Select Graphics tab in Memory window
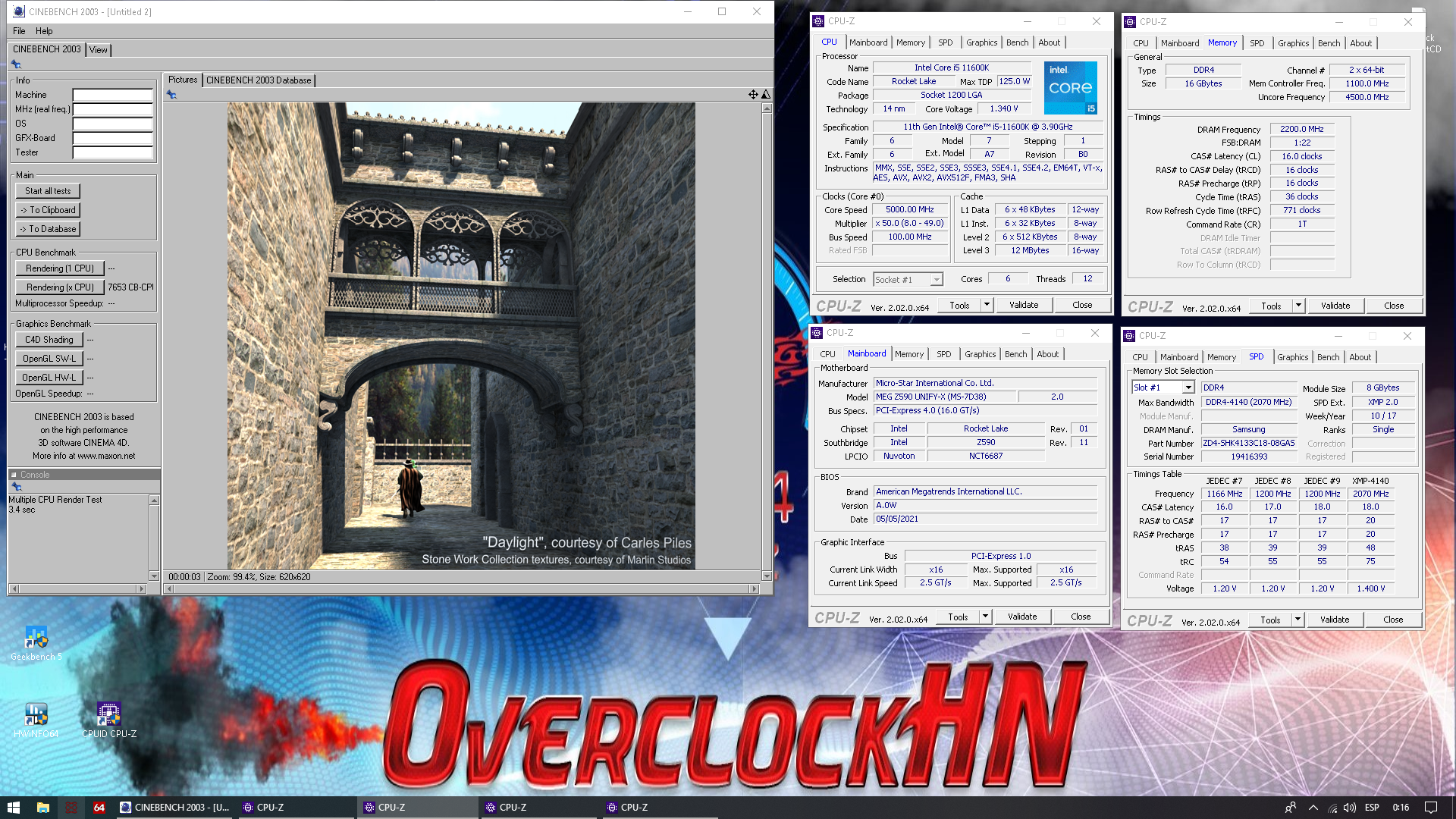Screen dimensions: 1456x819 pos(1293,43)
